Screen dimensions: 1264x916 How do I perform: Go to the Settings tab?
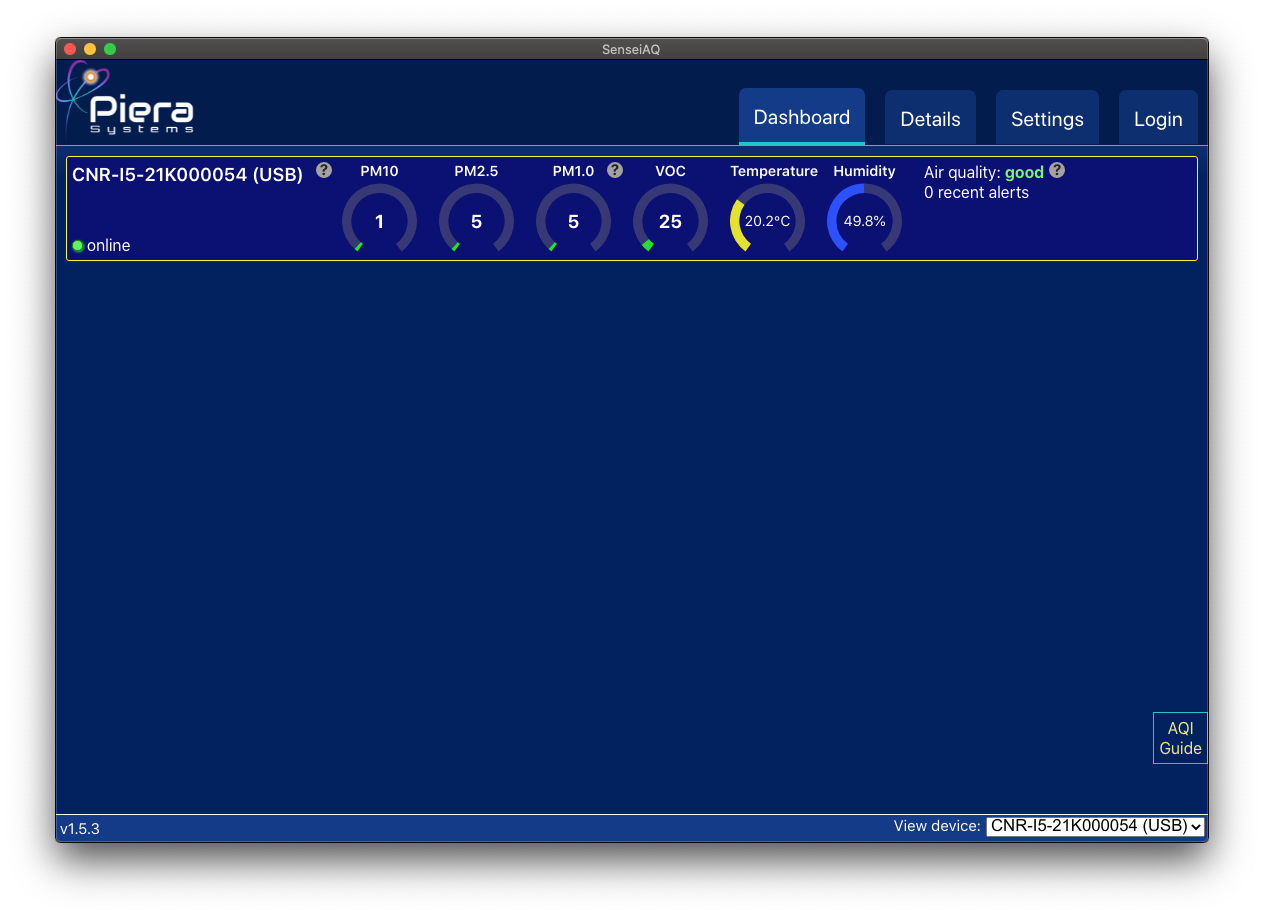tap(1047, 119)
